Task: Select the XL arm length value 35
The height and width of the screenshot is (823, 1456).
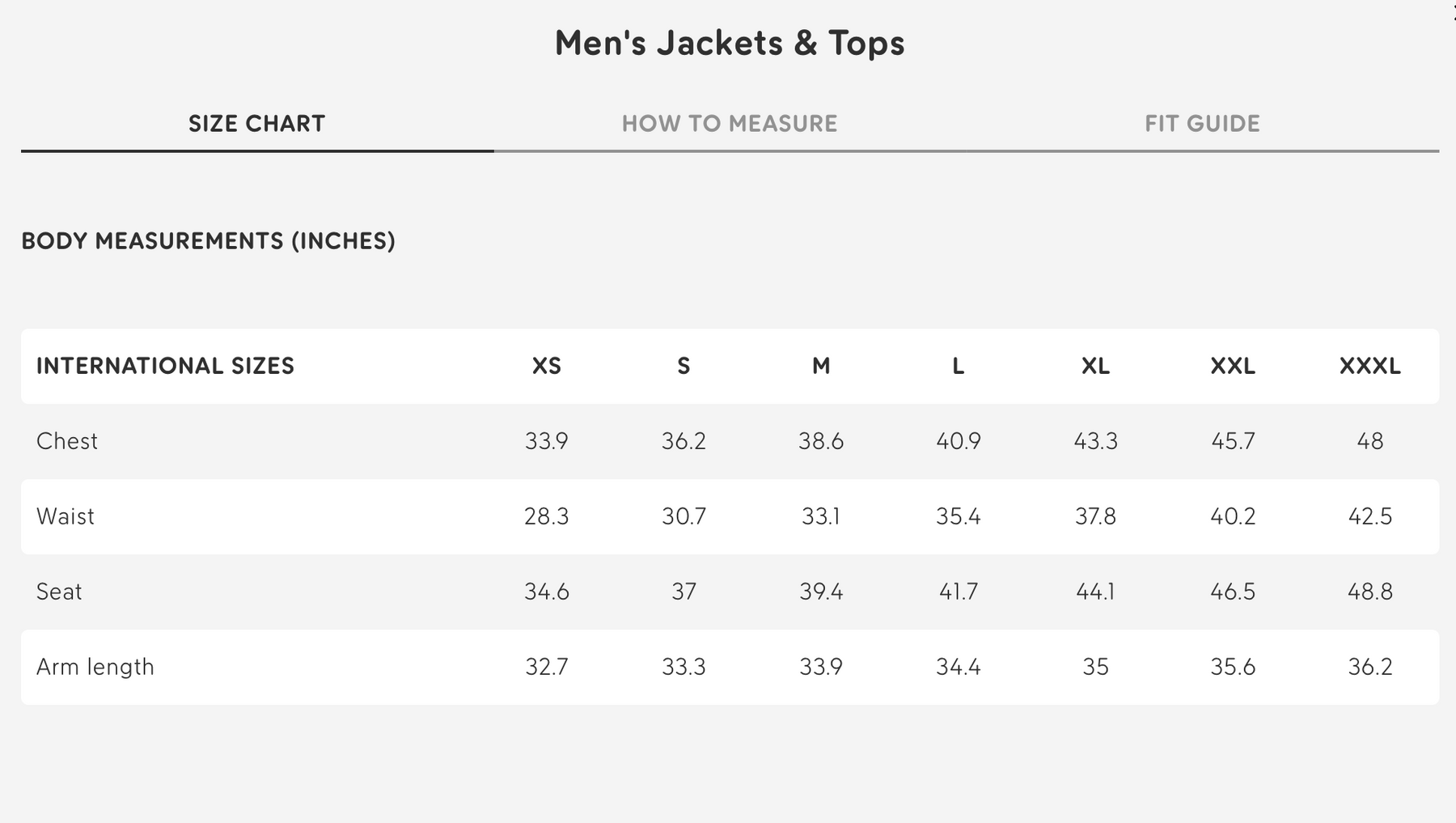Action: [1095, 667]
